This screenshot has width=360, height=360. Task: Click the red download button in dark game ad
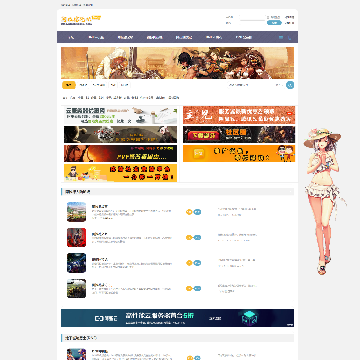pos(204,135)
